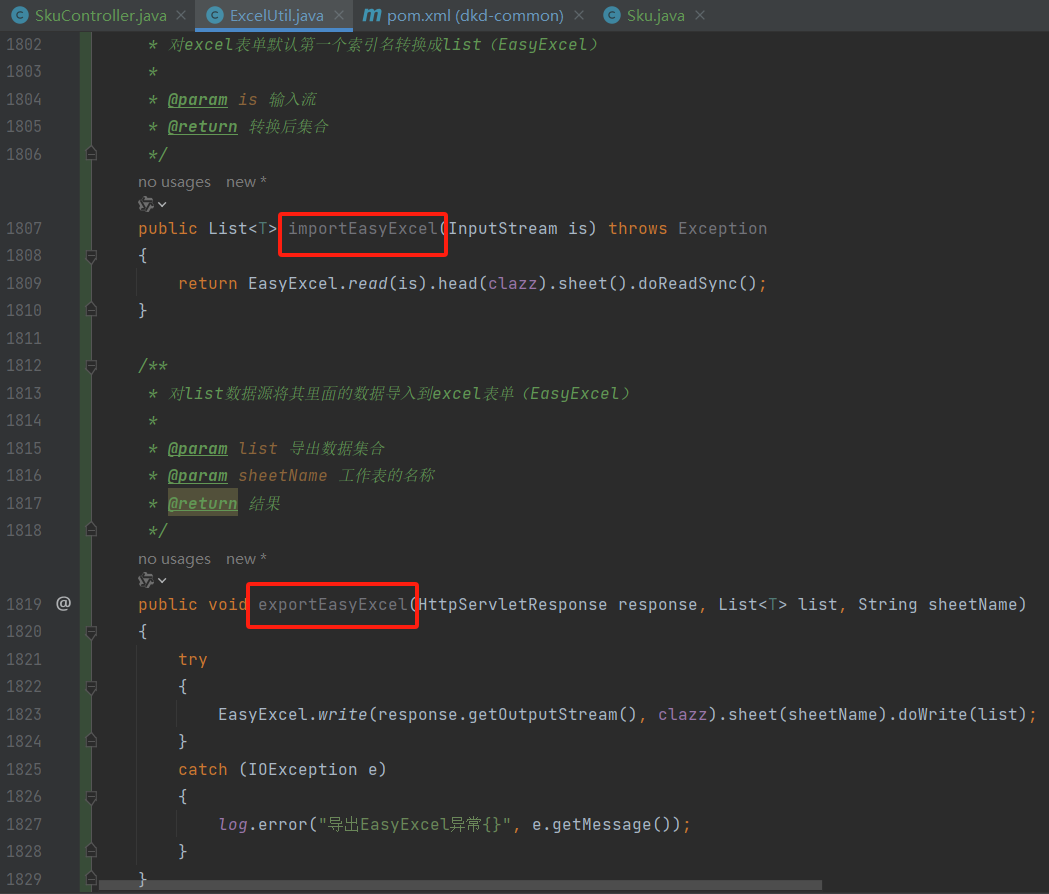The width and height of the screenshot is (1049, 894).
Task: Open the dropdown arrow beside importEasyExcel AI icon
Action: (x=162, y=204)
